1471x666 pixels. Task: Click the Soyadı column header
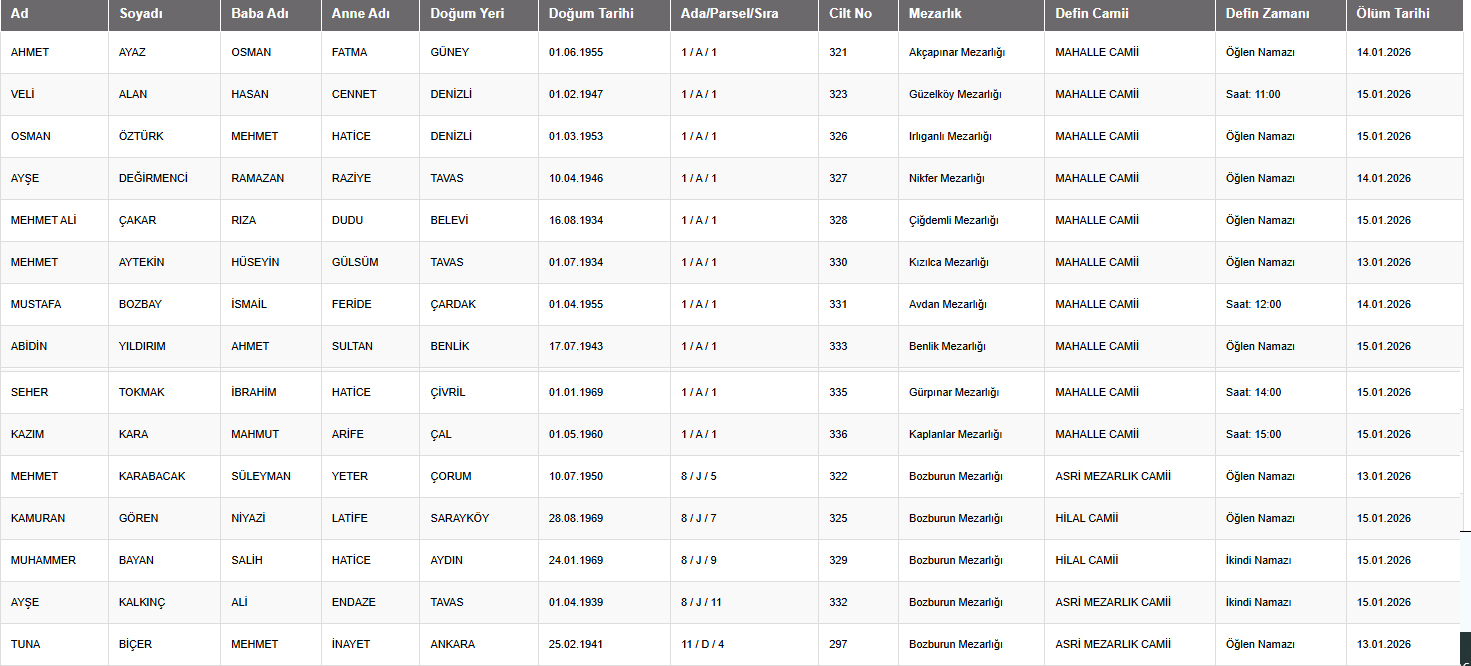point(141,14)
